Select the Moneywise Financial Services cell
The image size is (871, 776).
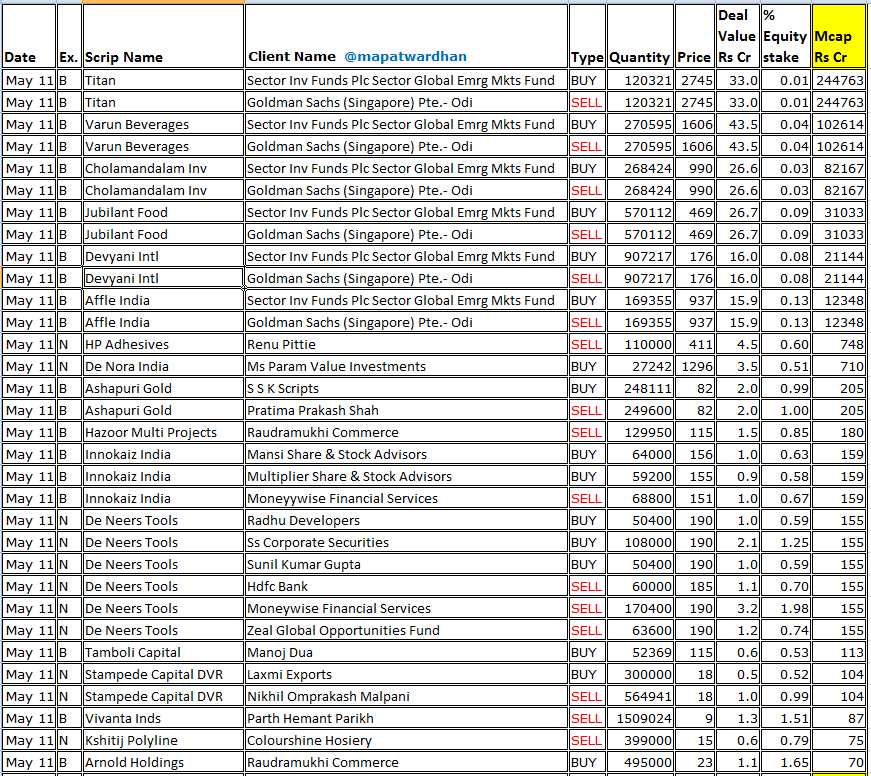pyautogui.click(x=406, y=609)
